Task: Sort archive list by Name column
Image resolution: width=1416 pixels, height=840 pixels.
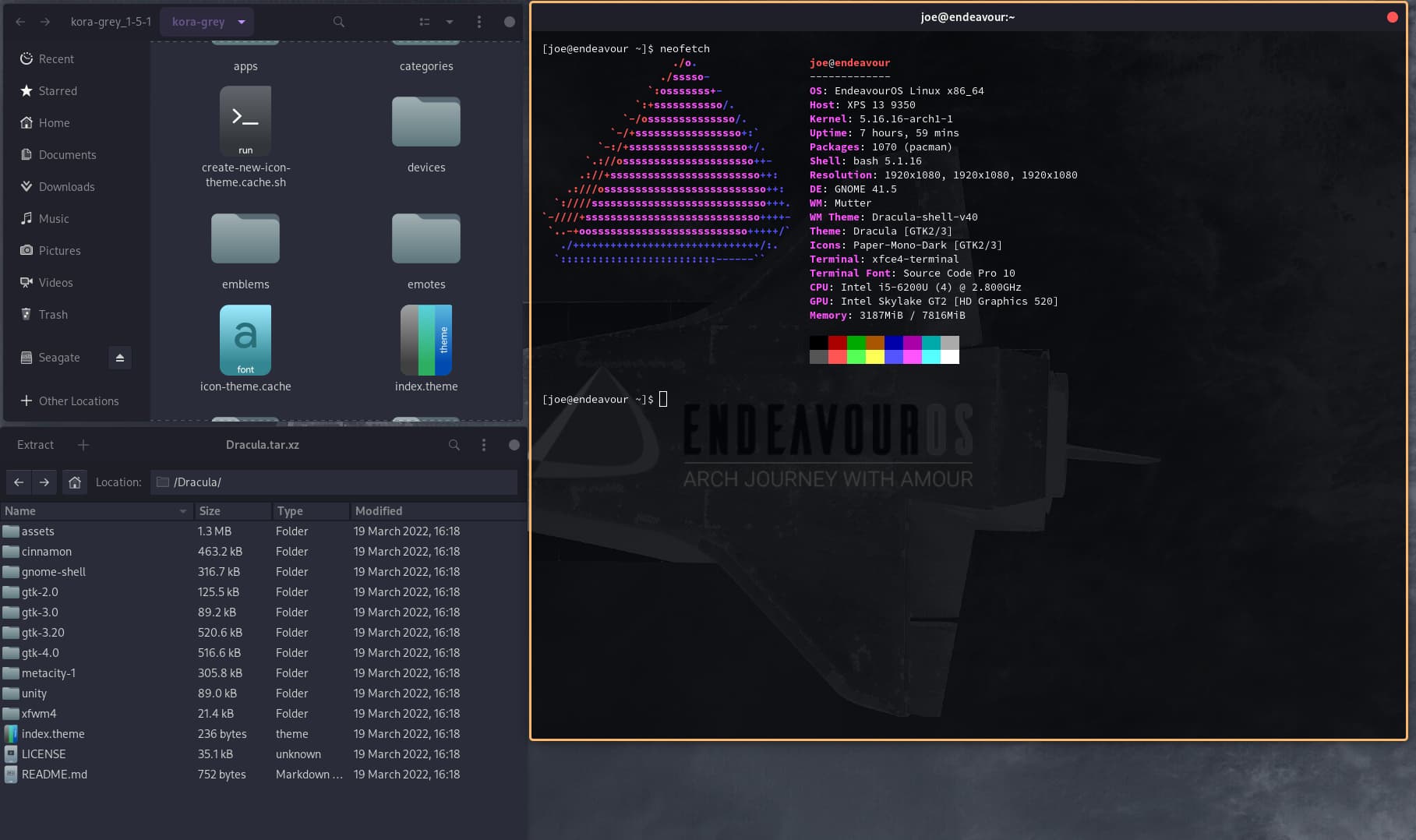Action: click(97, 511)
